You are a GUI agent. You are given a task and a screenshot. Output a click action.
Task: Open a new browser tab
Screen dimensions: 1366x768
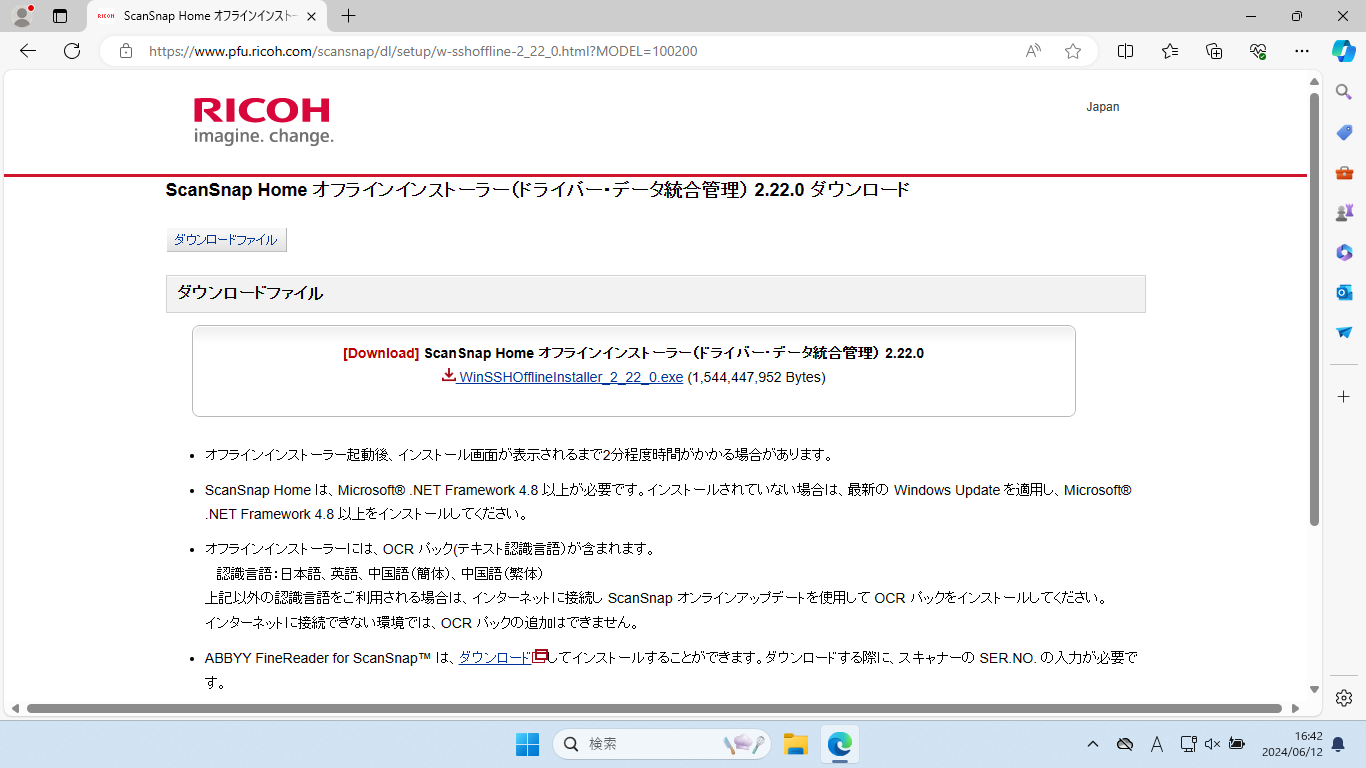point(348,16)
